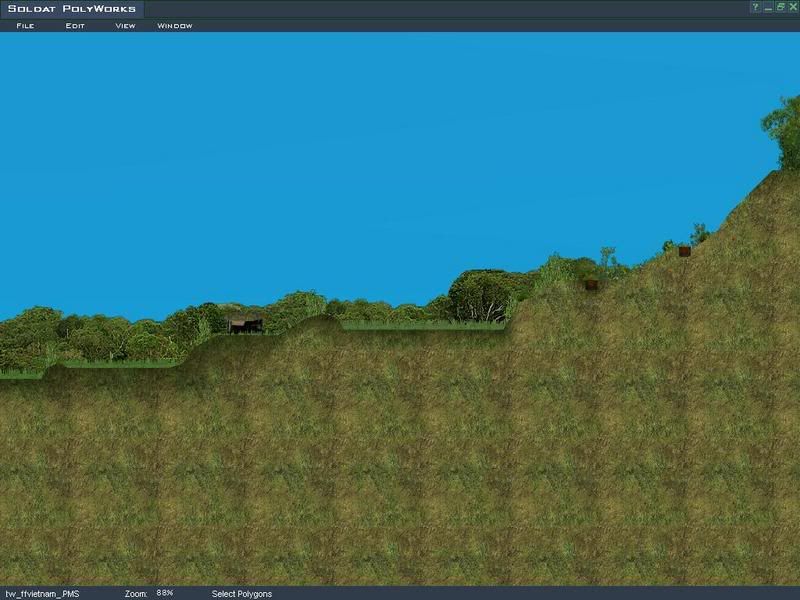Minimize the PolyWorks window
800x600 pixels.
(768, 7)
